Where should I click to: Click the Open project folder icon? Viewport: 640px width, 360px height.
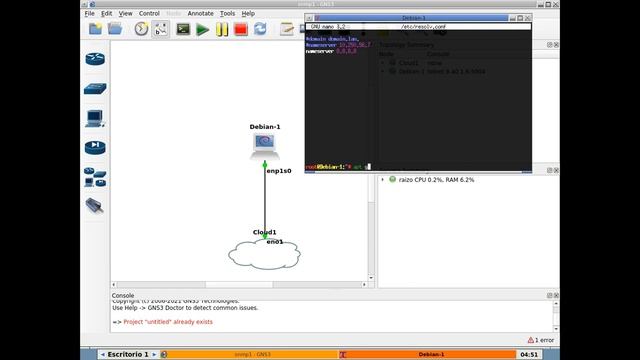115,29
